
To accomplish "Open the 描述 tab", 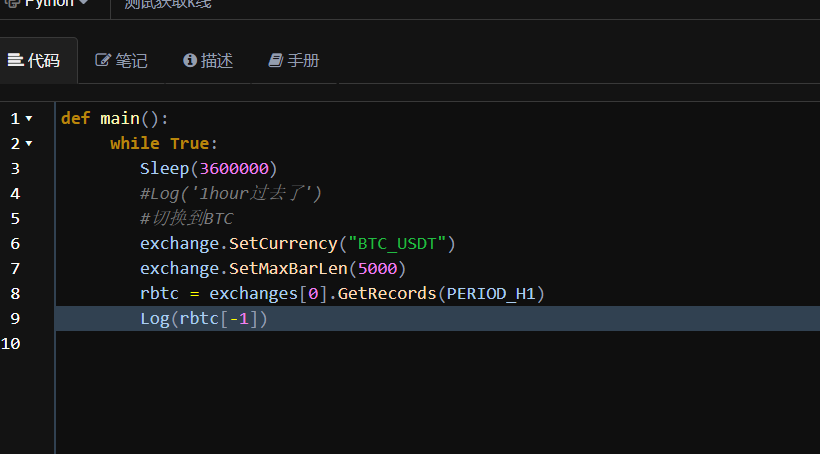I will pos(208,61).
